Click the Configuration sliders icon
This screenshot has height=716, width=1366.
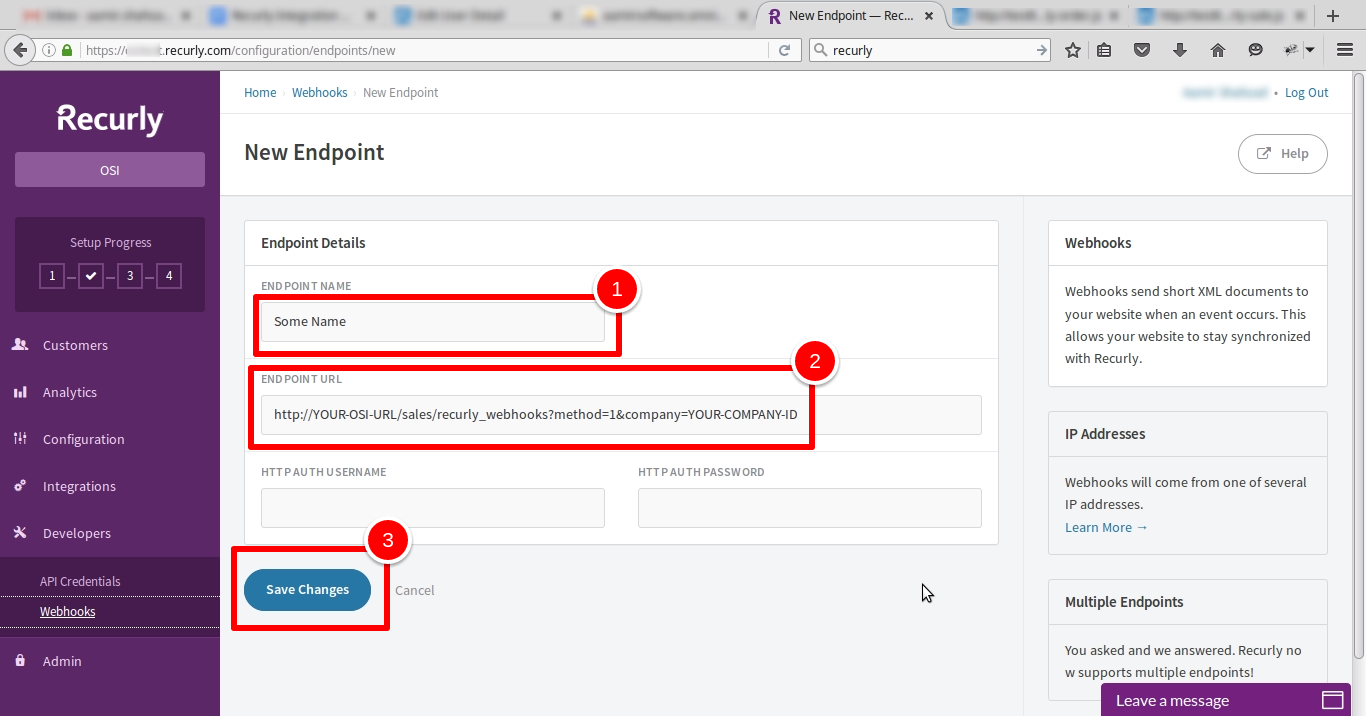20,439
